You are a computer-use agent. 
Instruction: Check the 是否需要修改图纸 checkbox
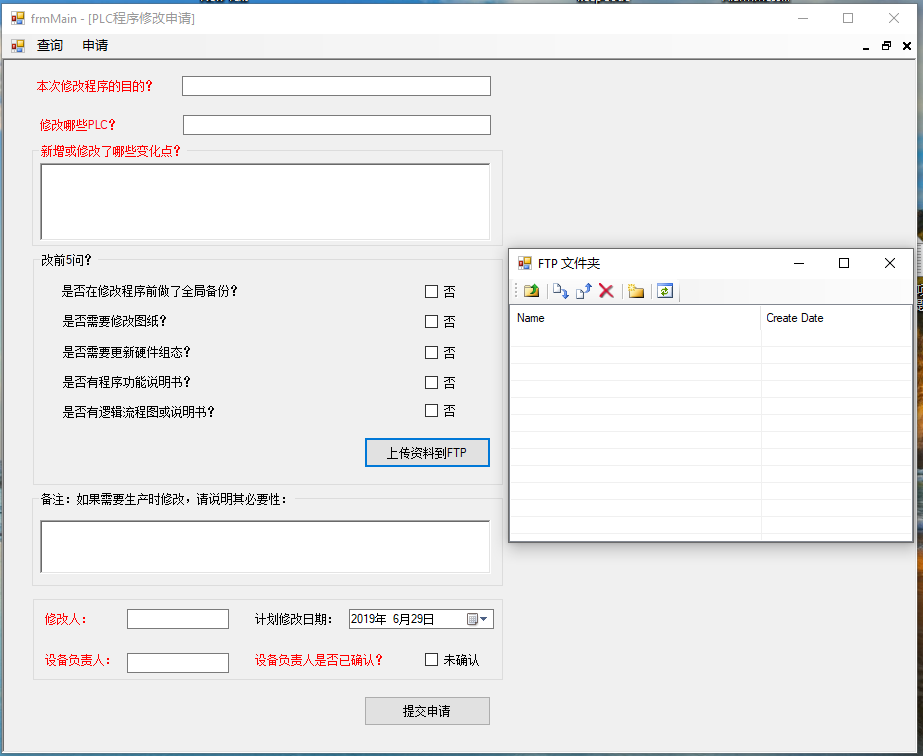pyautogui.click(x=432, y=322)
